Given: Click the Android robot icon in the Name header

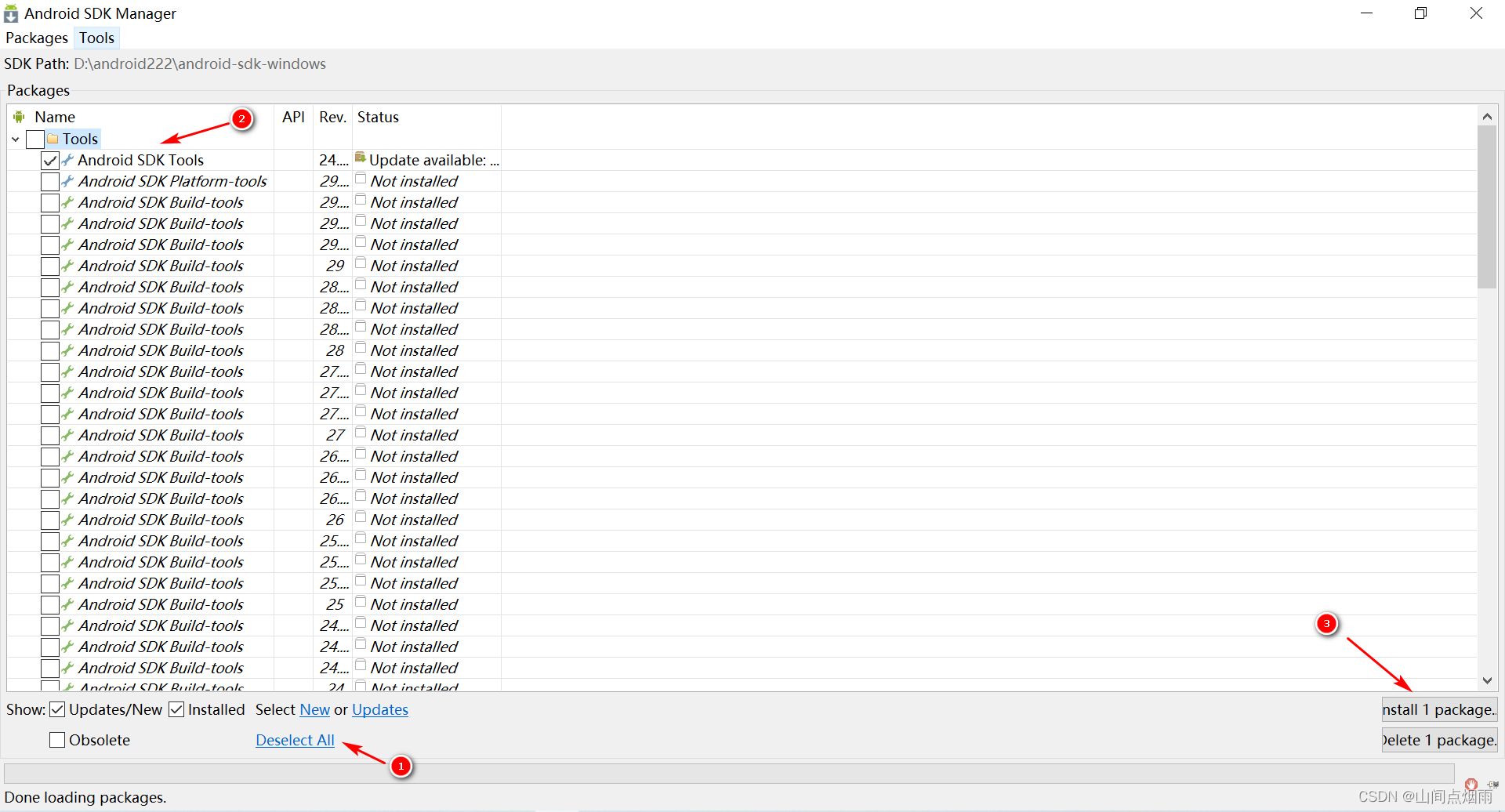Looking at the screenshot, I should 19,117.
